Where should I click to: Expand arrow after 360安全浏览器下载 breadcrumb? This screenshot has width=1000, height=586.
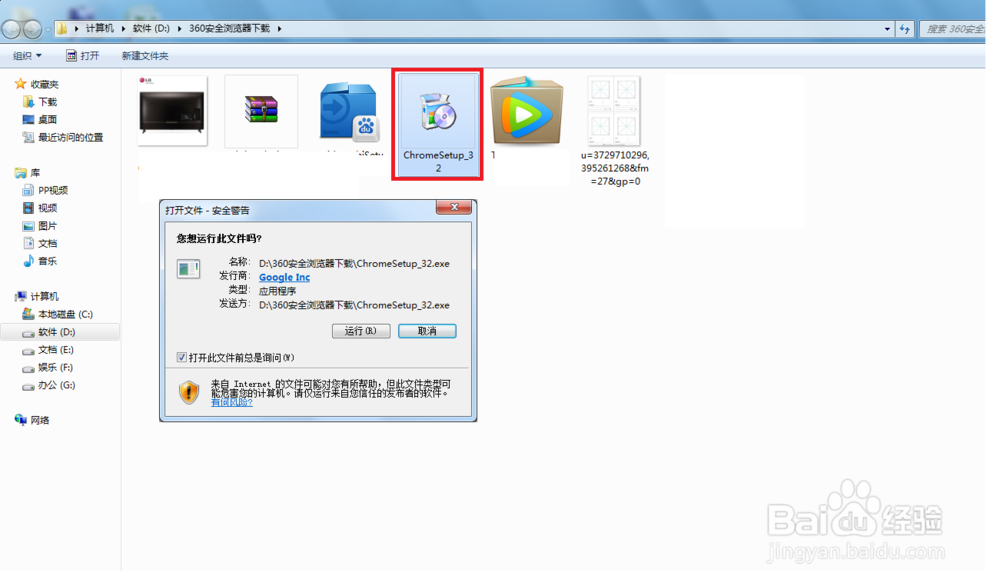(x=279, y=29)
